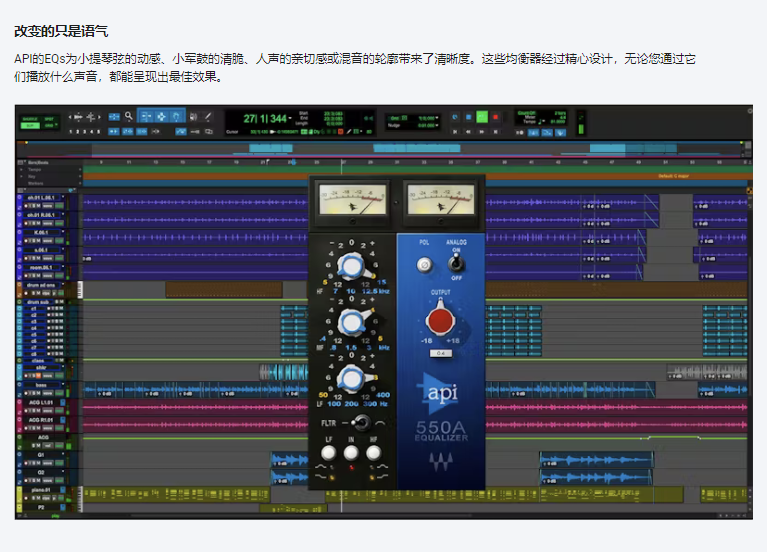Screen dimensions: 767x552
Task: Open main counter format dropdown arrow
Action: tap(290, 118)
